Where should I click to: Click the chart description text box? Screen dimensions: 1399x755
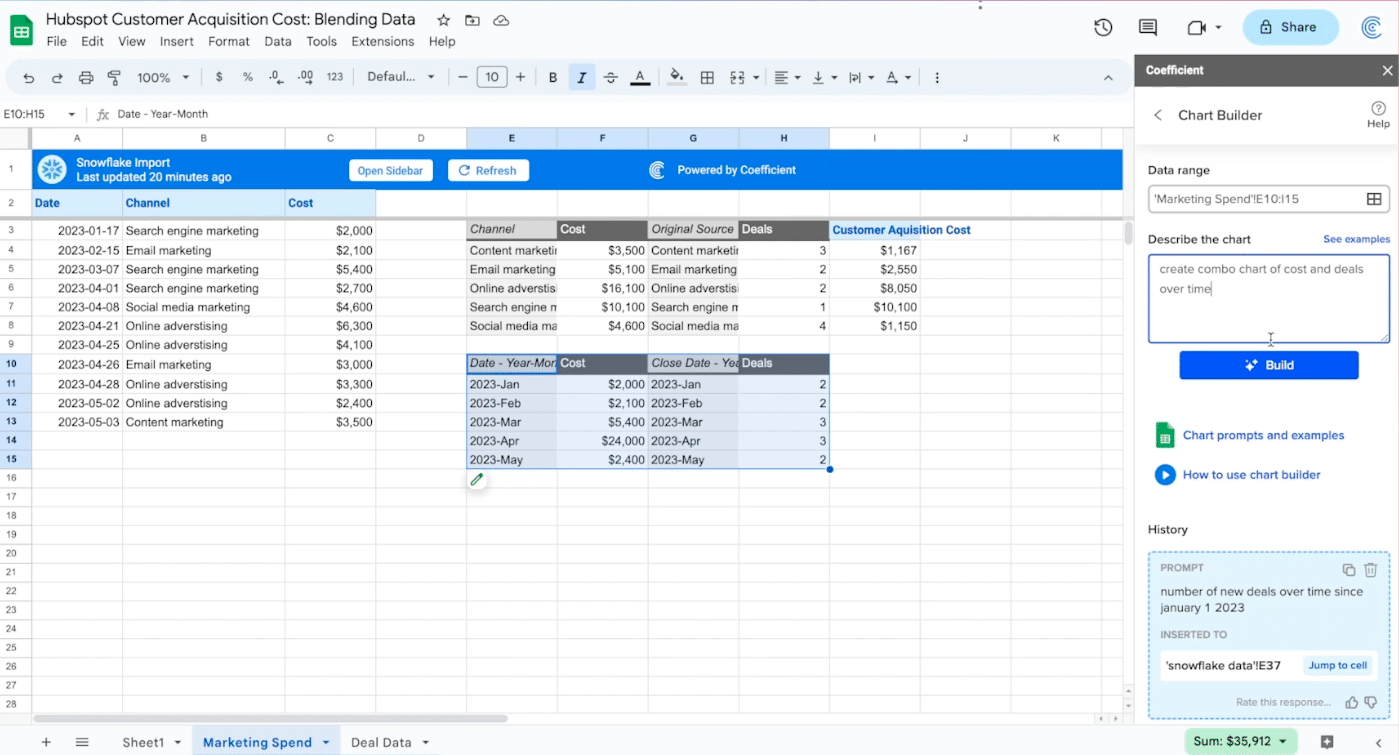coord(1268,298)
